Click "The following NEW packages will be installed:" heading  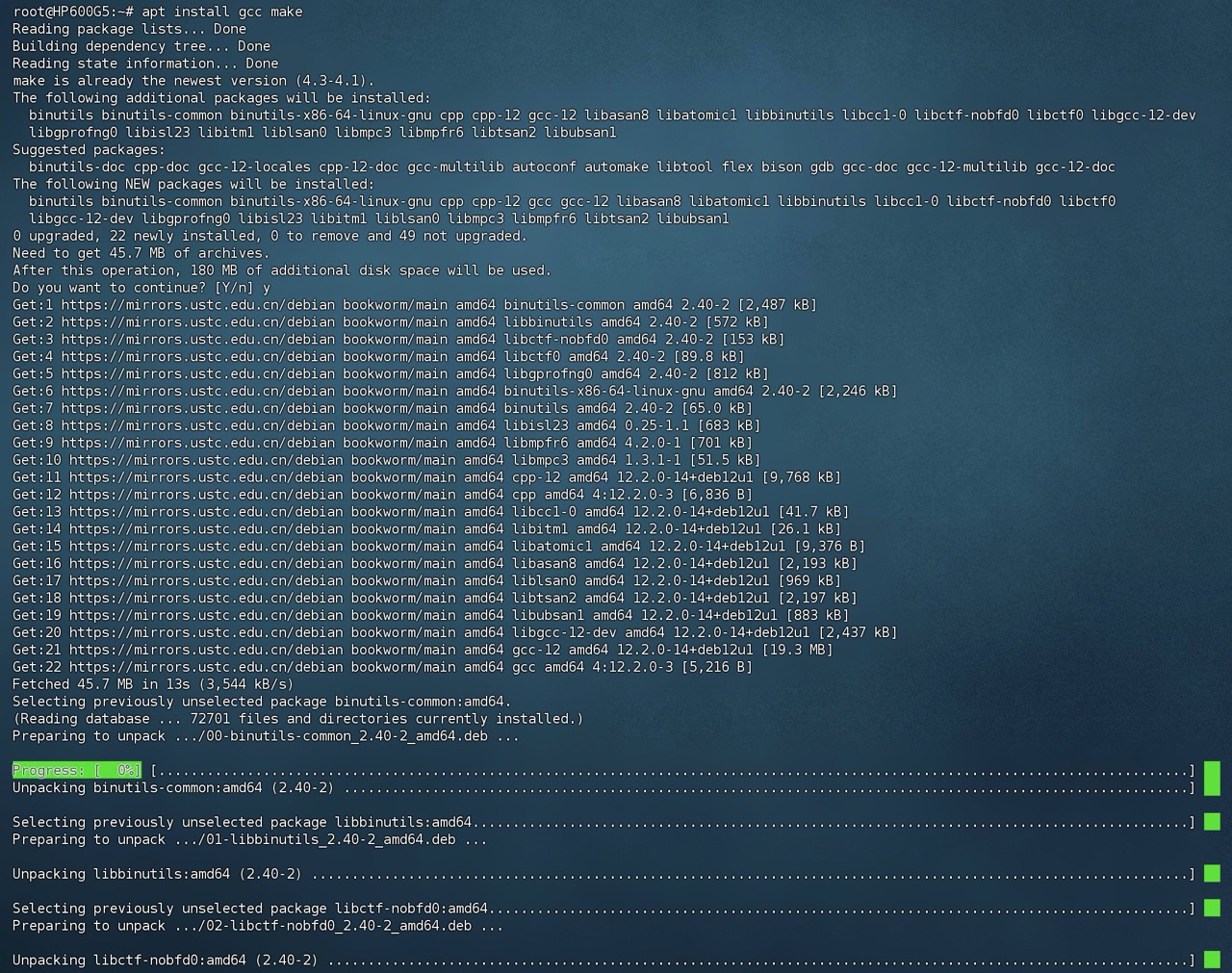pyautogui.click(x=193, y=185)
